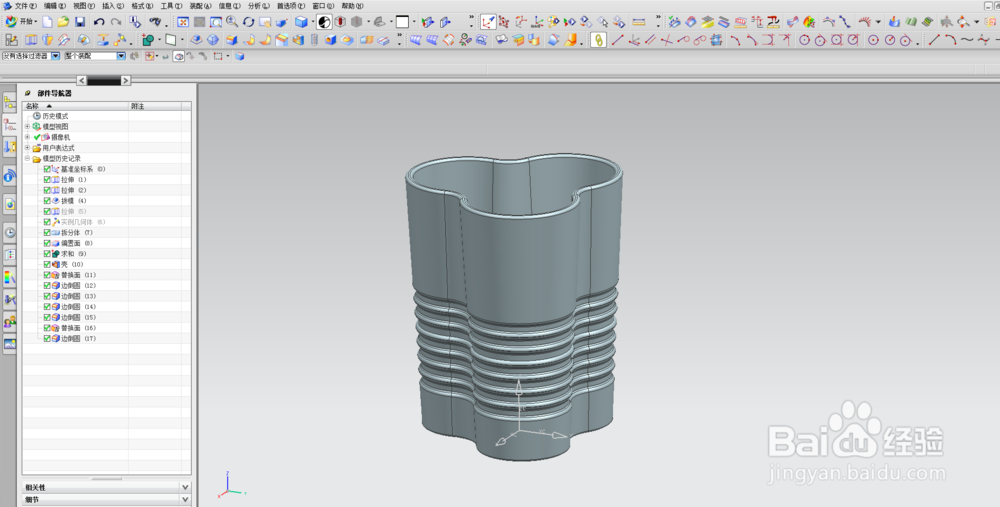1000x507 pixels.
Task: Toggle checkbox for 替换面 (11)
Action: pyautogui.click(x=47, y=275)
